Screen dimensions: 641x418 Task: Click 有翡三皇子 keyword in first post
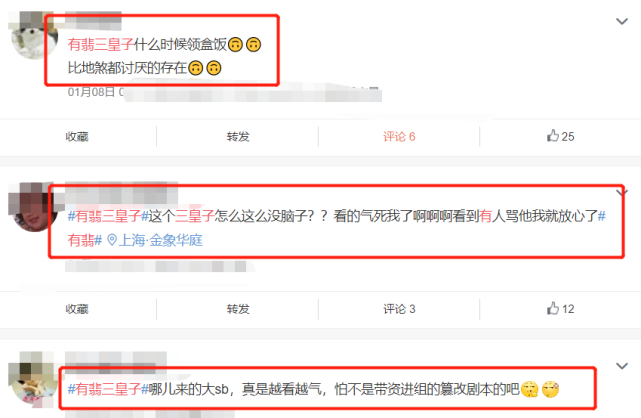101,44
